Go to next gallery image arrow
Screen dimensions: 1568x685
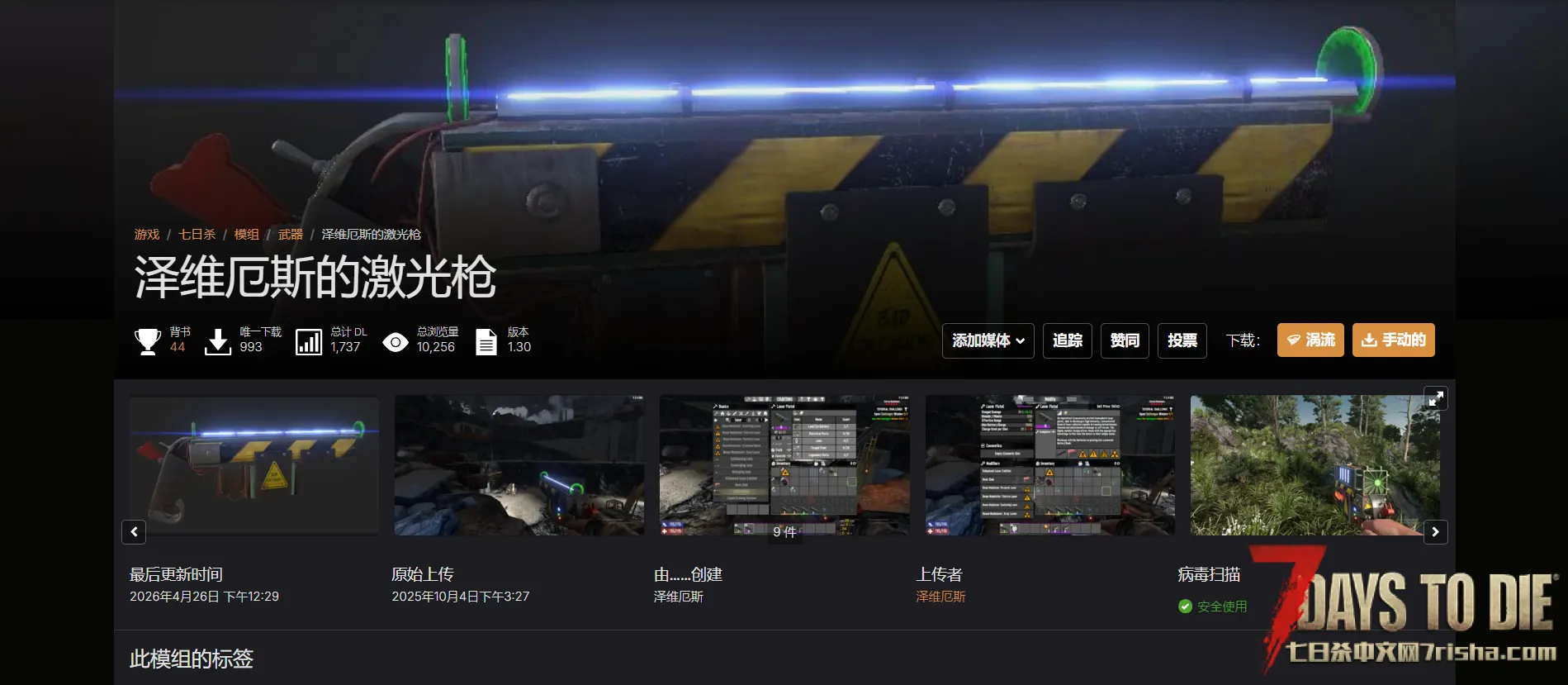(1435, 532)
